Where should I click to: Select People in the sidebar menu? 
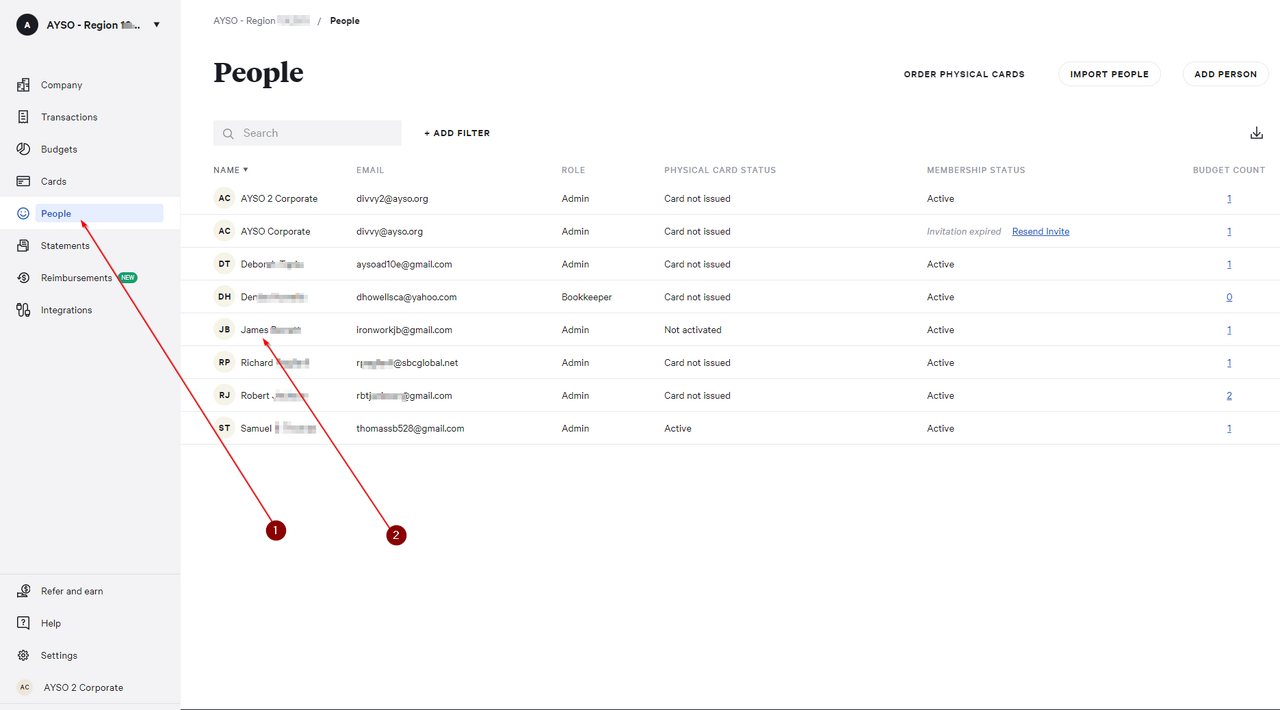coord(56,213)
